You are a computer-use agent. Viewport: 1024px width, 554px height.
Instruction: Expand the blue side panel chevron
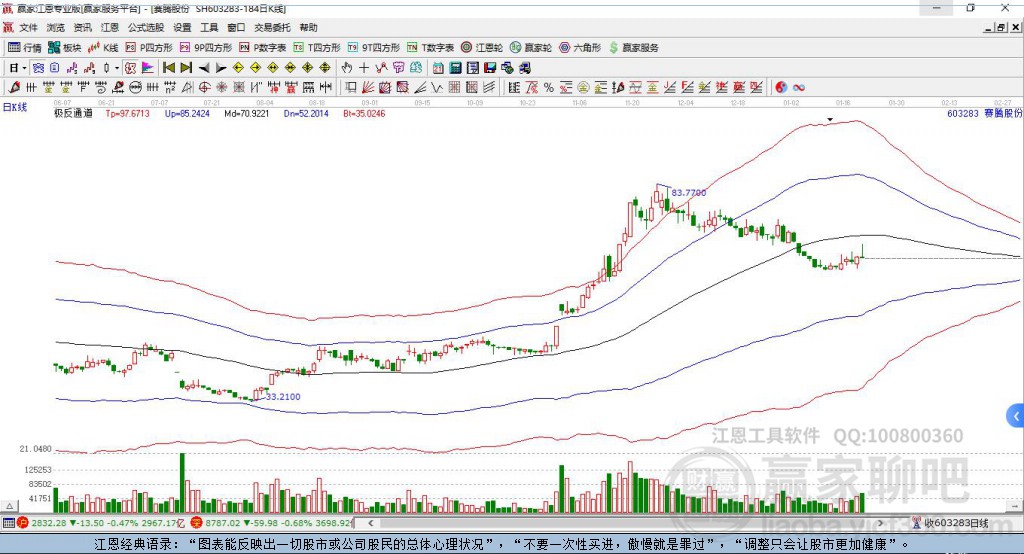[x=1016, y=416]
